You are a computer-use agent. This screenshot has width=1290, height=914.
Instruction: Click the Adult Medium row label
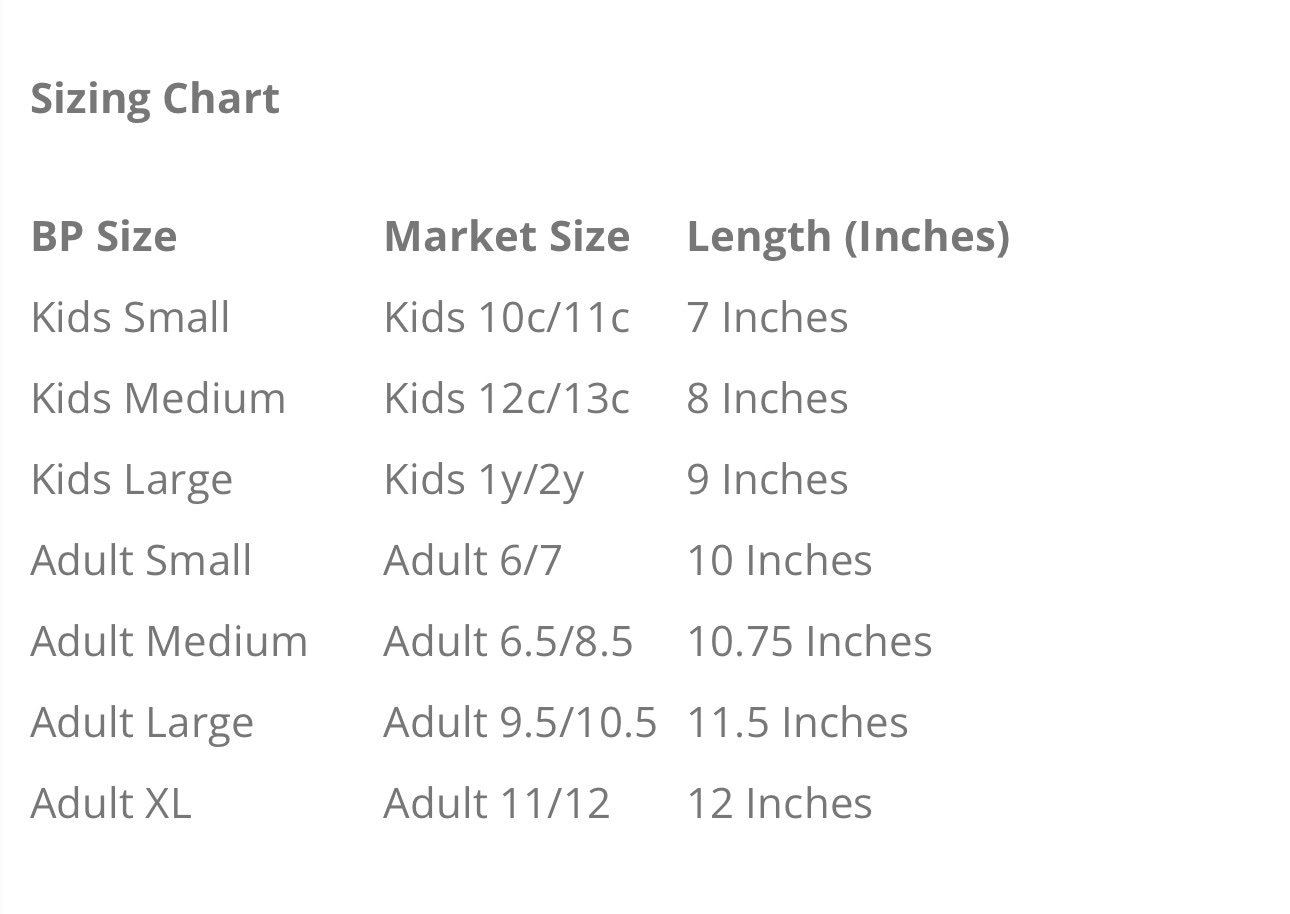(169, 641)
